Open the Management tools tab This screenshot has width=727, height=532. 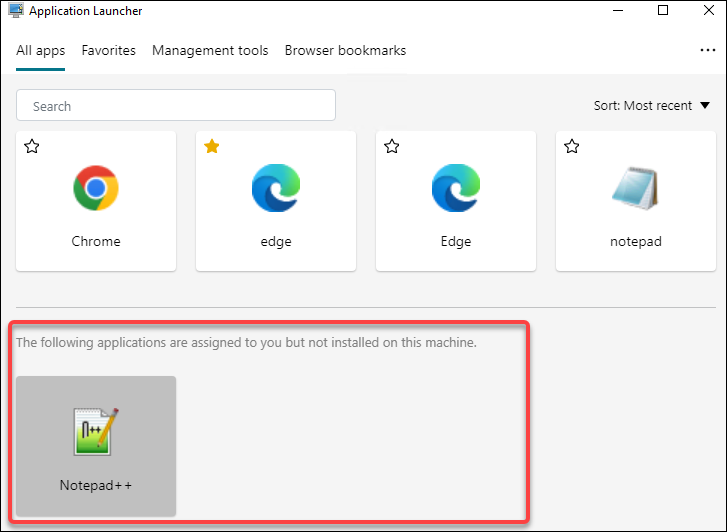(210, 50)
